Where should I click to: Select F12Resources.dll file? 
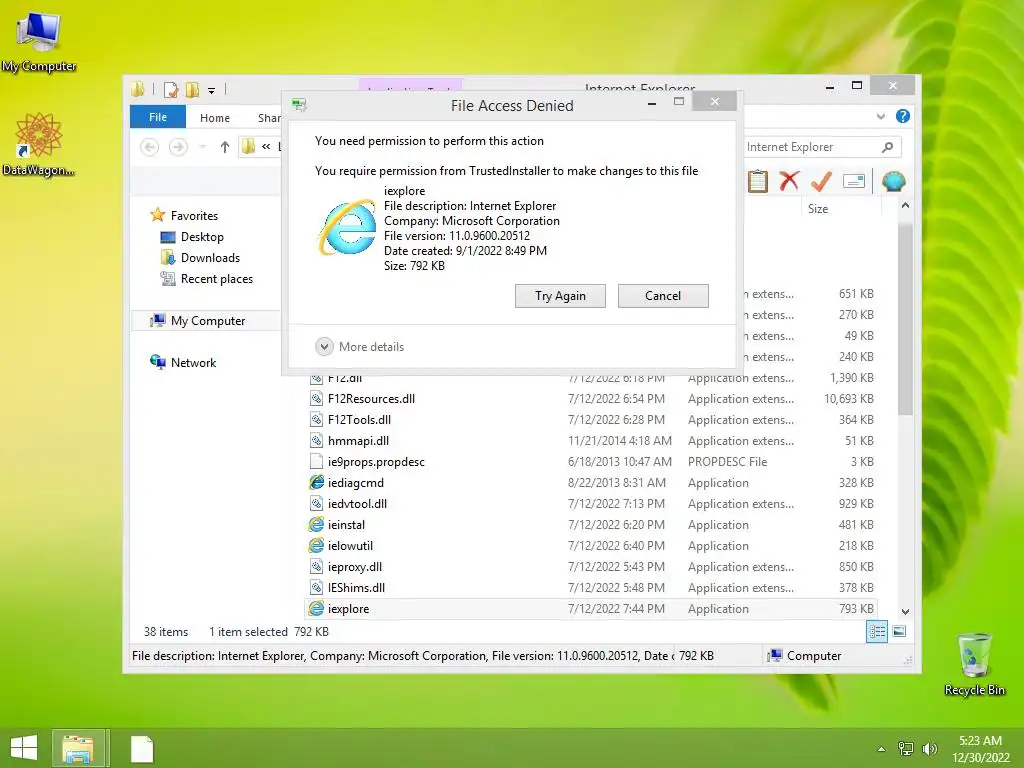[371, 398]
